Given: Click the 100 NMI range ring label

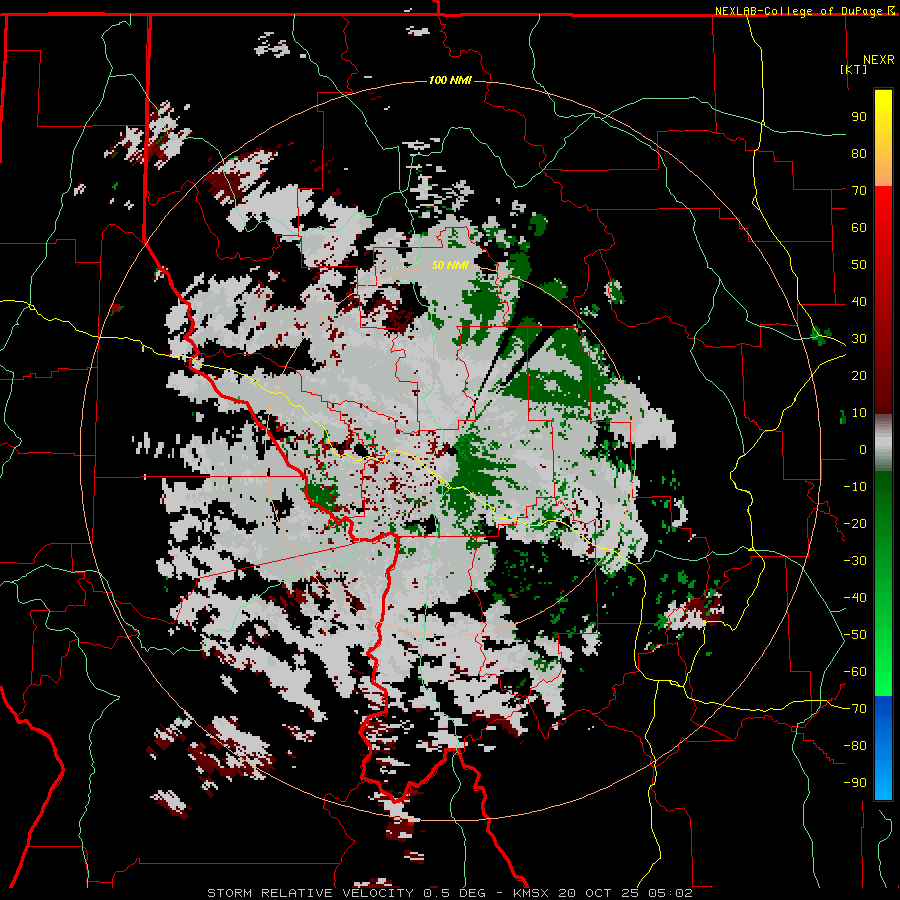Looking at the screenshot, I should coord(451,80).
